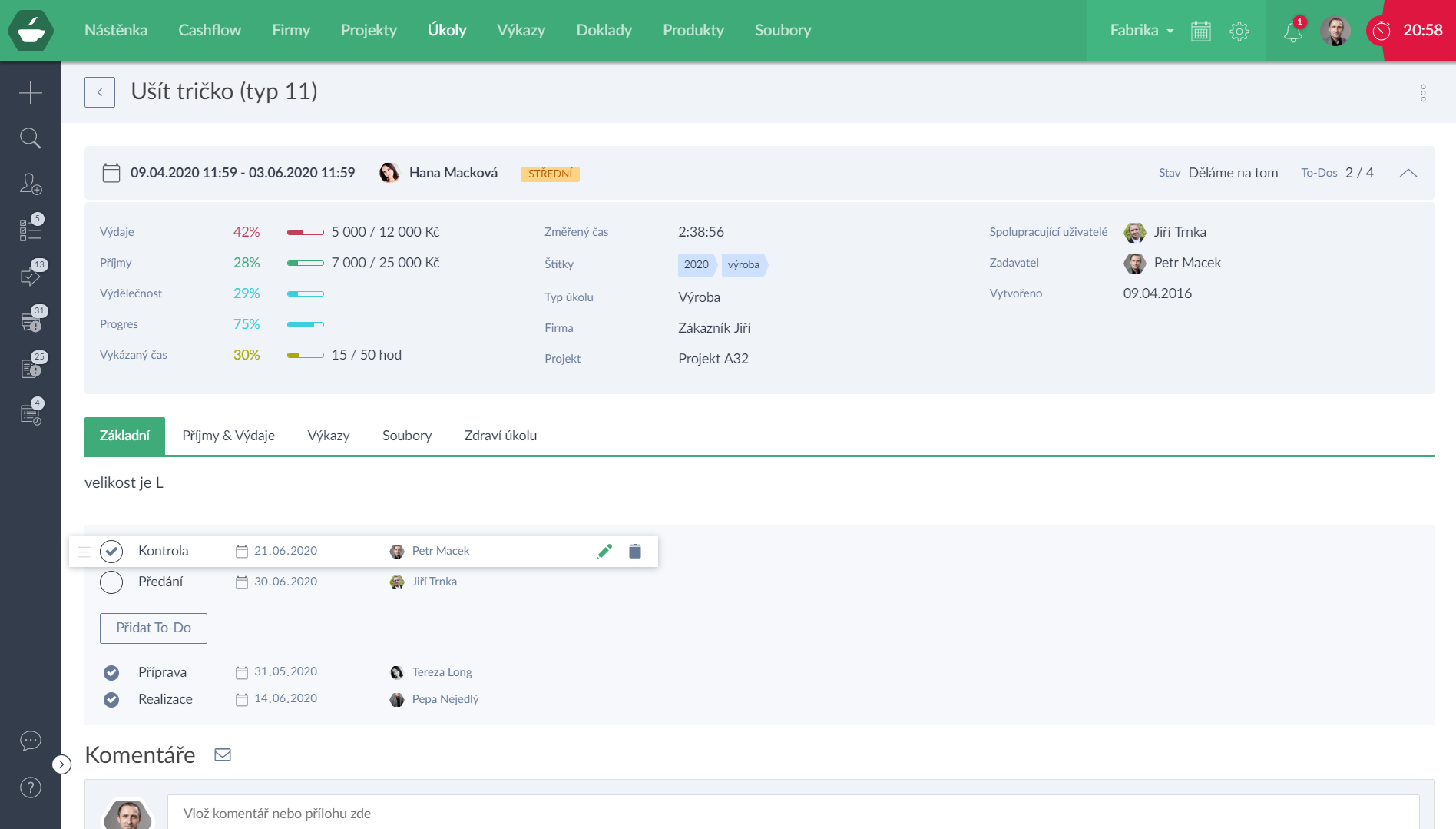Click the search magnifier in sidebar

[31, 138]
